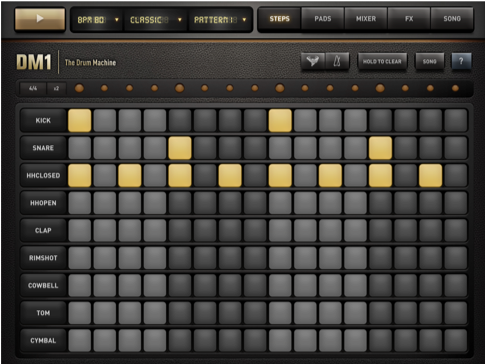Disable HHClosed step 15

click(430, 175)
